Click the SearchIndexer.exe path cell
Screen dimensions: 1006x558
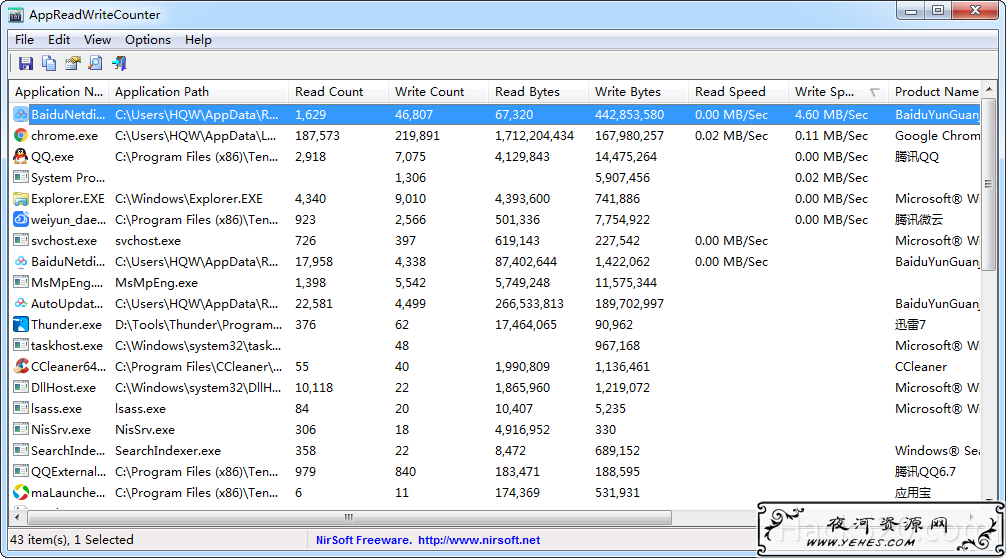point(167,450)
